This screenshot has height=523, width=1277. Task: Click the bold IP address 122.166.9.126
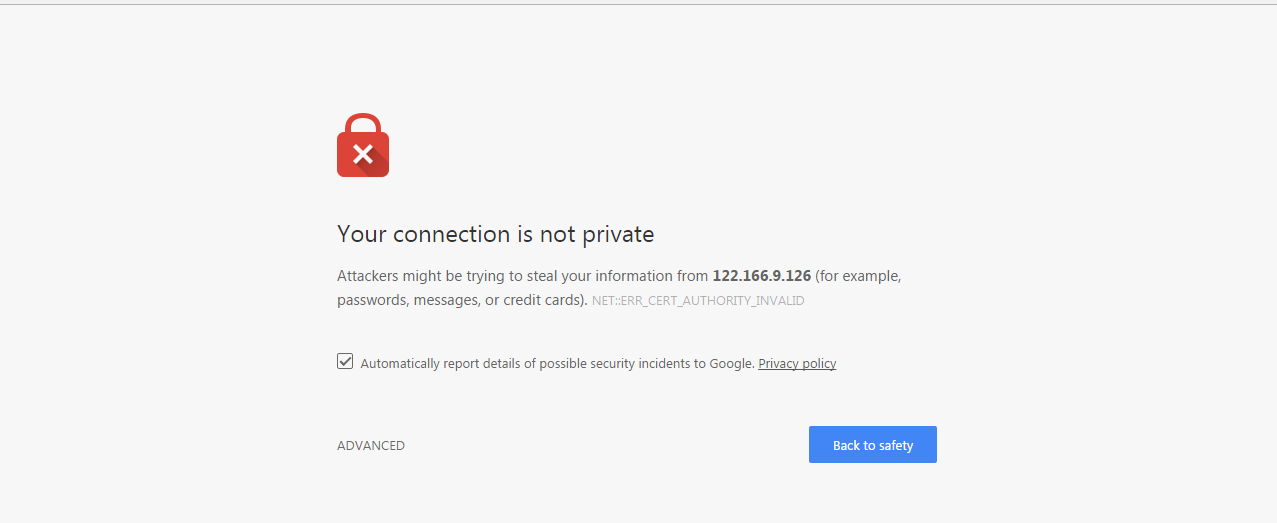761,276
